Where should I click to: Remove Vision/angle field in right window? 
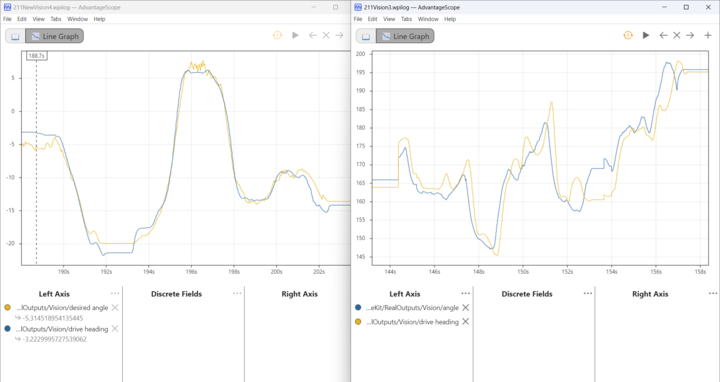point(466,308)
